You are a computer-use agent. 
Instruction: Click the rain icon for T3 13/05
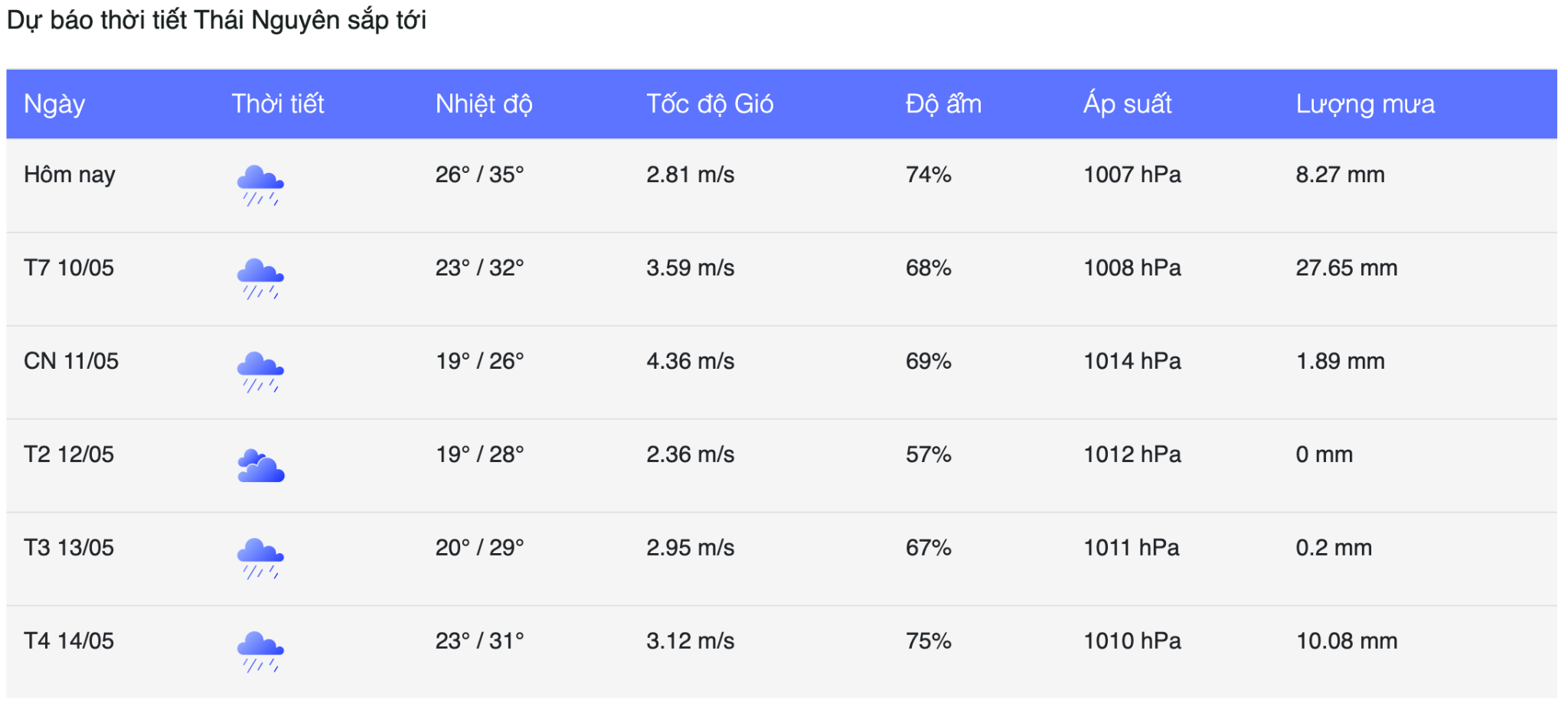tap(260, 559)
